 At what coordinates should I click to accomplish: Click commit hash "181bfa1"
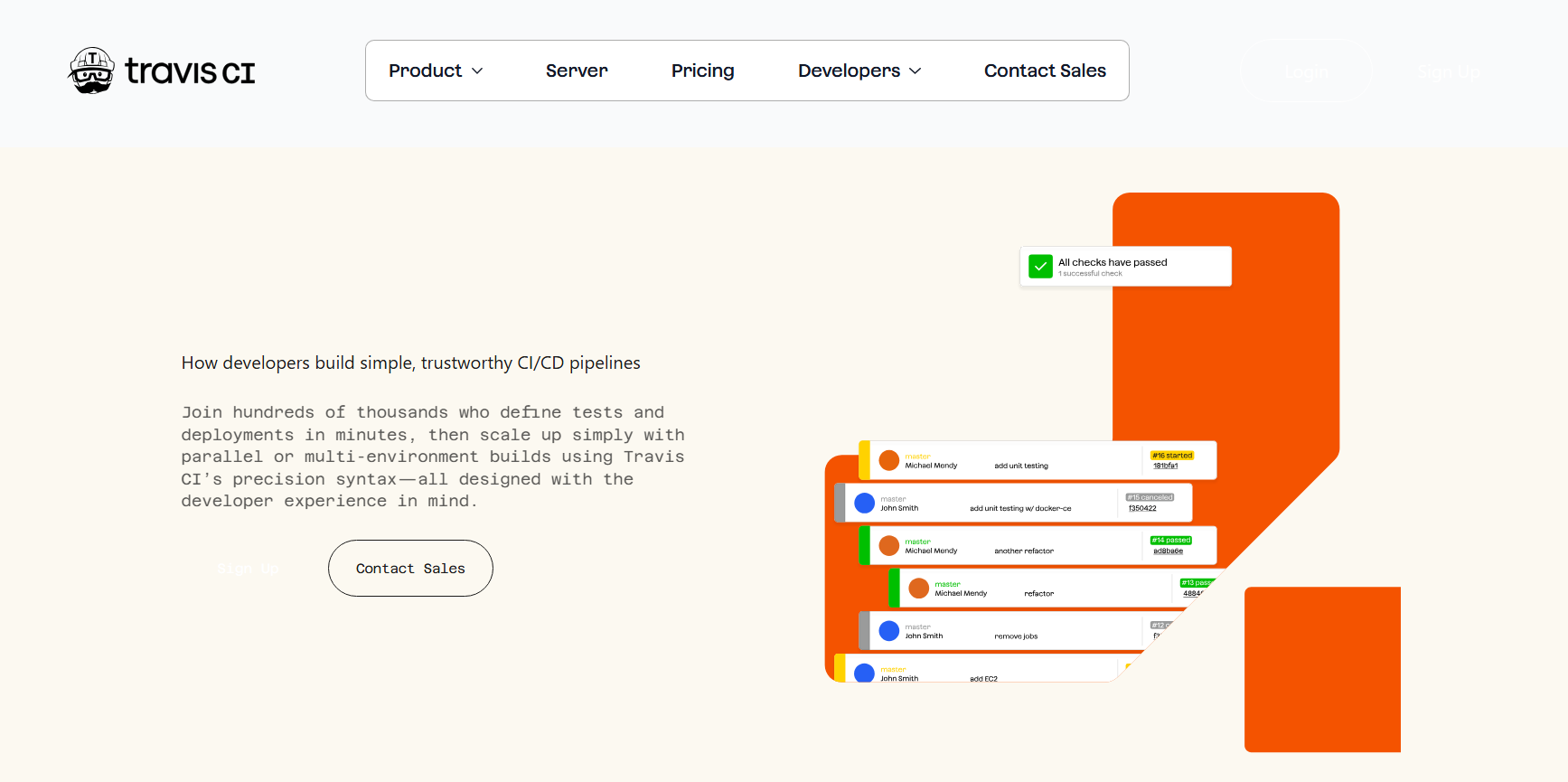point(1166,466)
